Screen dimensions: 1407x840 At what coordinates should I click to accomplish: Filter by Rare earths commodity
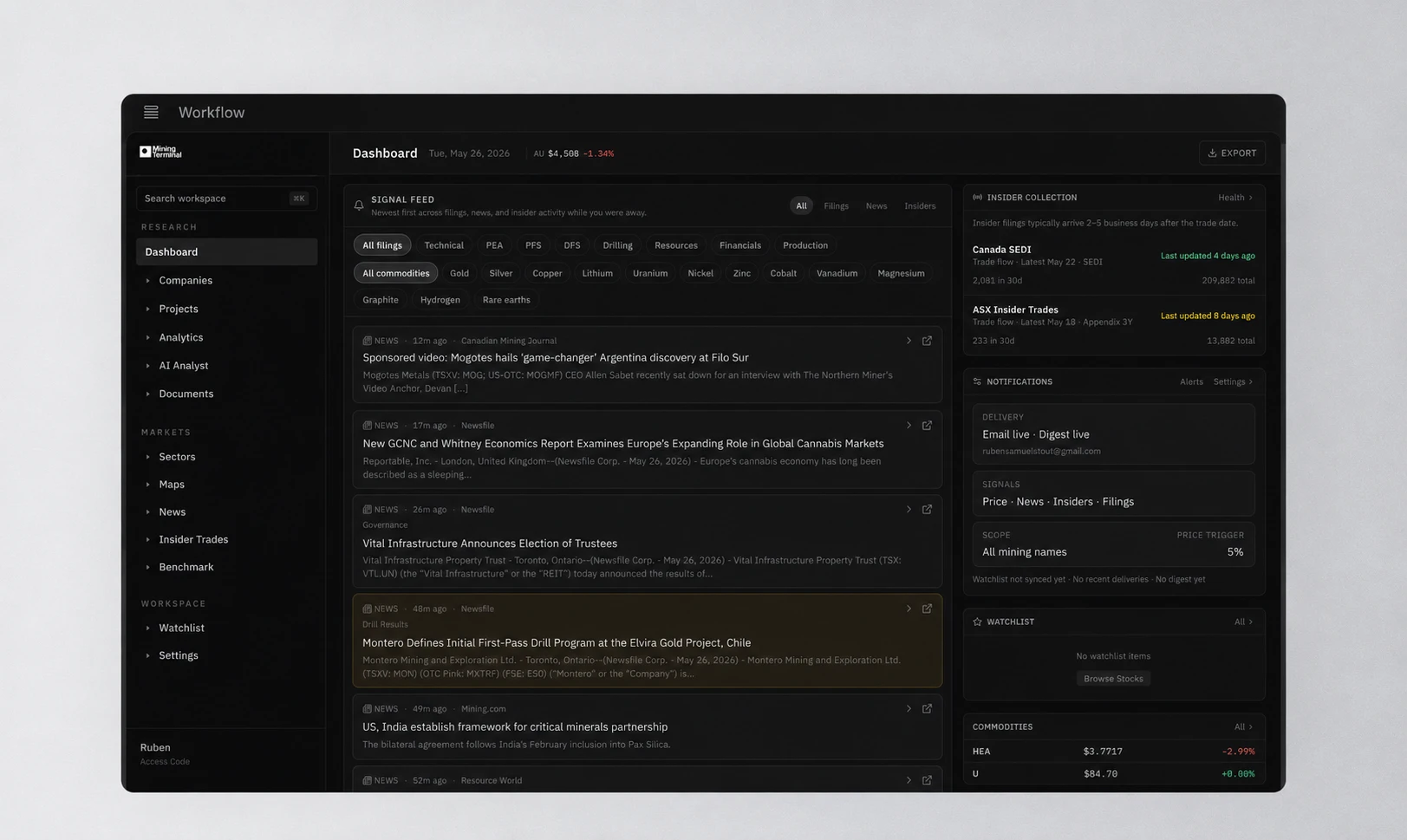pos(506,300)
